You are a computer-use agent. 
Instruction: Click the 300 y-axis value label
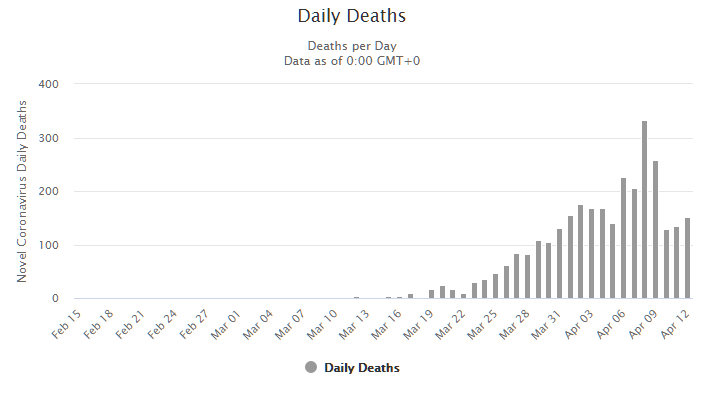tap(48, 139)
